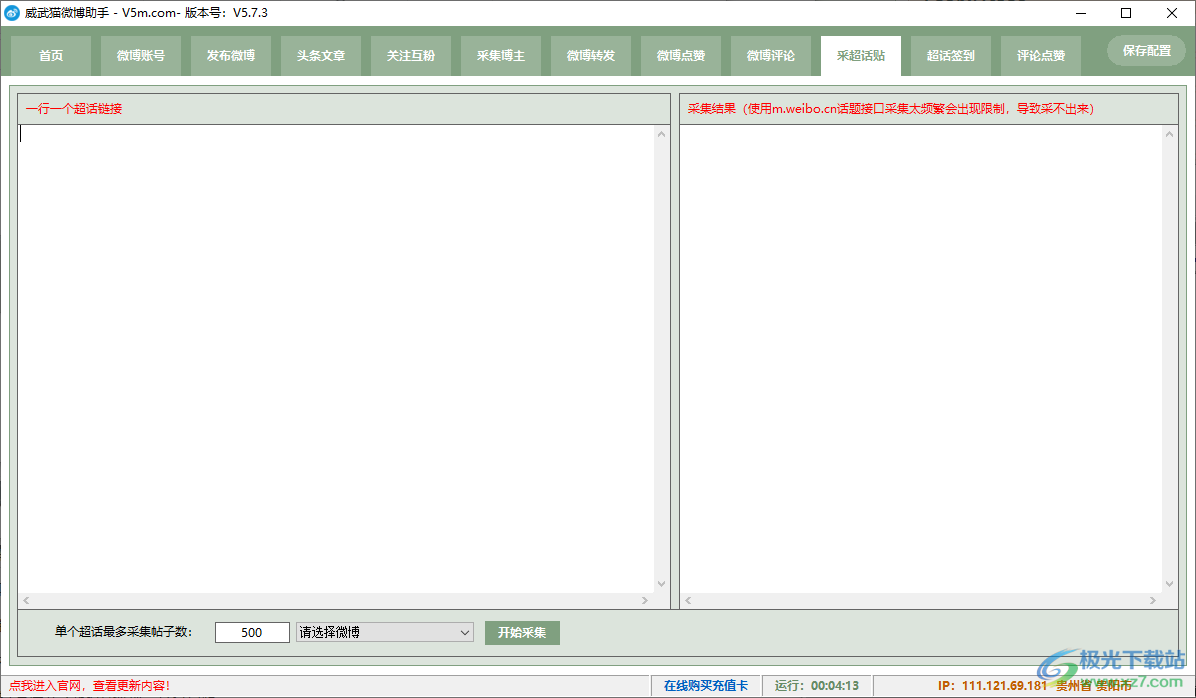This screenshot has width=1196, height=698.
Task: Open the 发布微博 tab
Action: (231, 56)
